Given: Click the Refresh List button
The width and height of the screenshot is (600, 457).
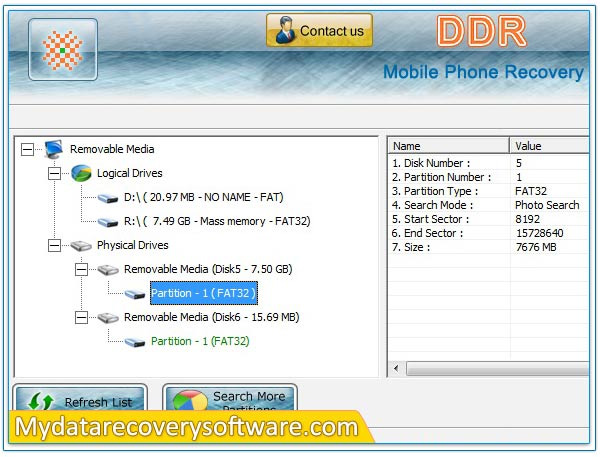Looking at the screenshot, I should [x=80, y=398].
